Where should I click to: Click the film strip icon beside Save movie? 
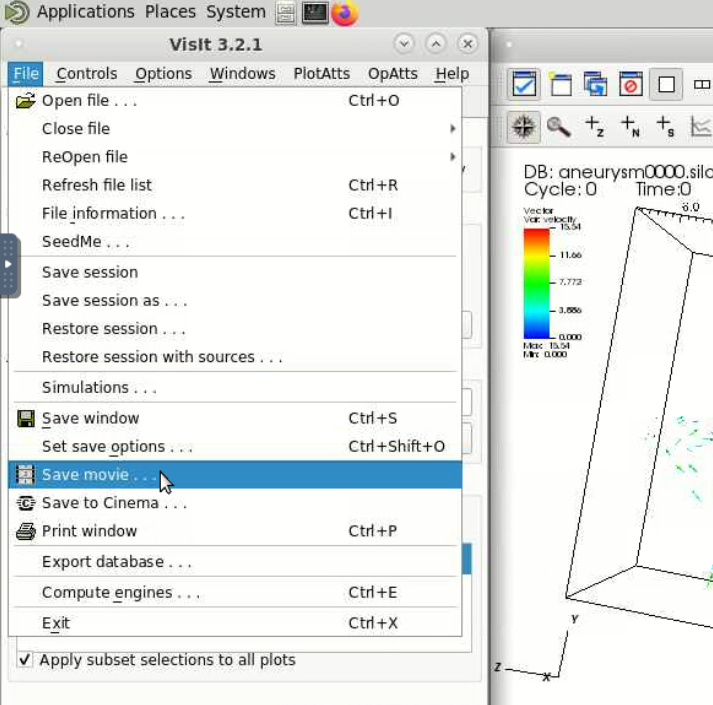tap(25, 475)
